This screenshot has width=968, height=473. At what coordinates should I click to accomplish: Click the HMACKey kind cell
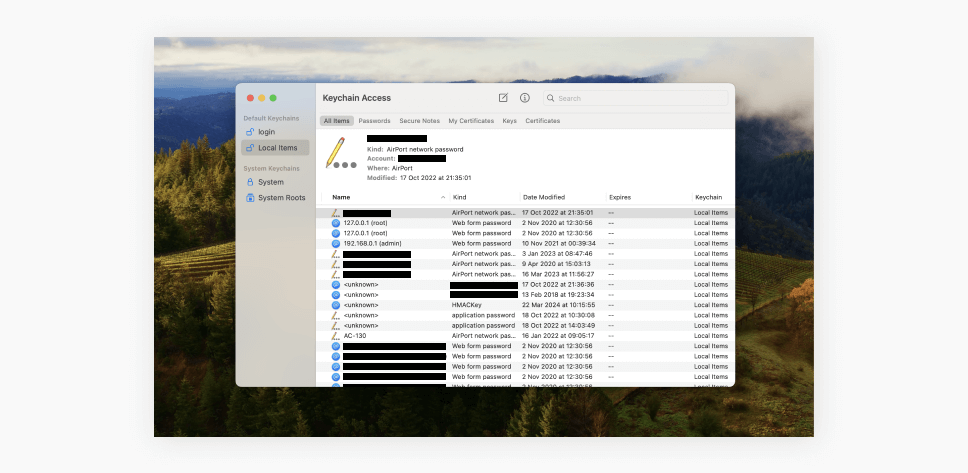(467, 305)
